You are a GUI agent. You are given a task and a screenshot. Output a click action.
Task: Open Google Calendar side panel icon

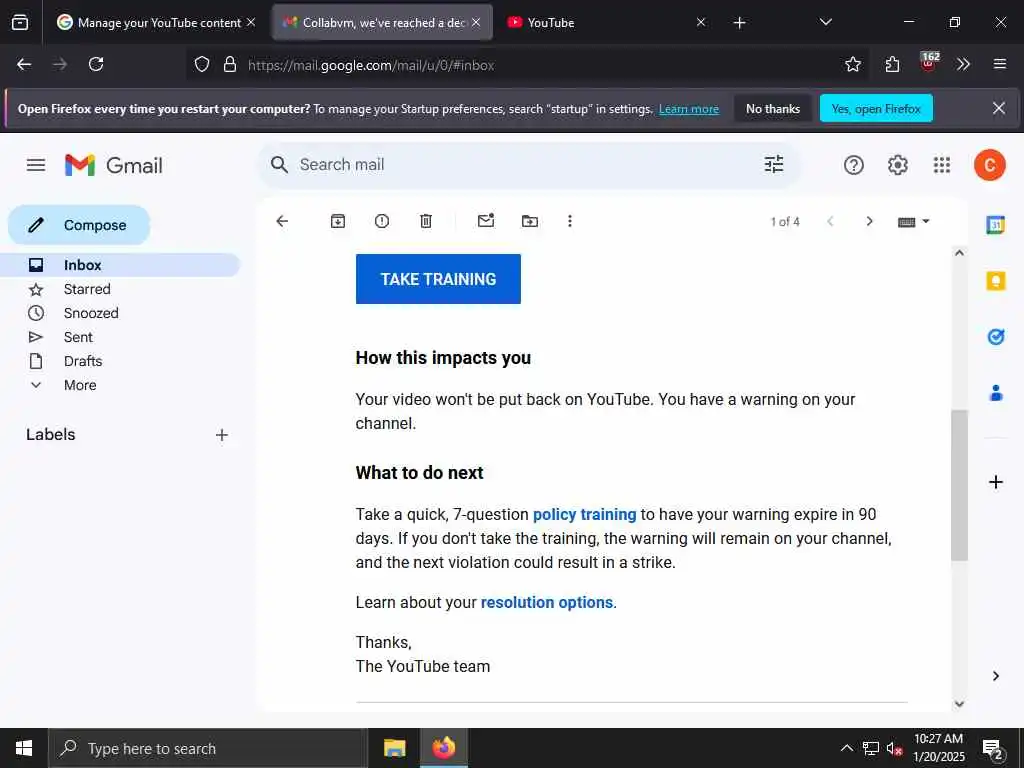click(x=995, y=225)
